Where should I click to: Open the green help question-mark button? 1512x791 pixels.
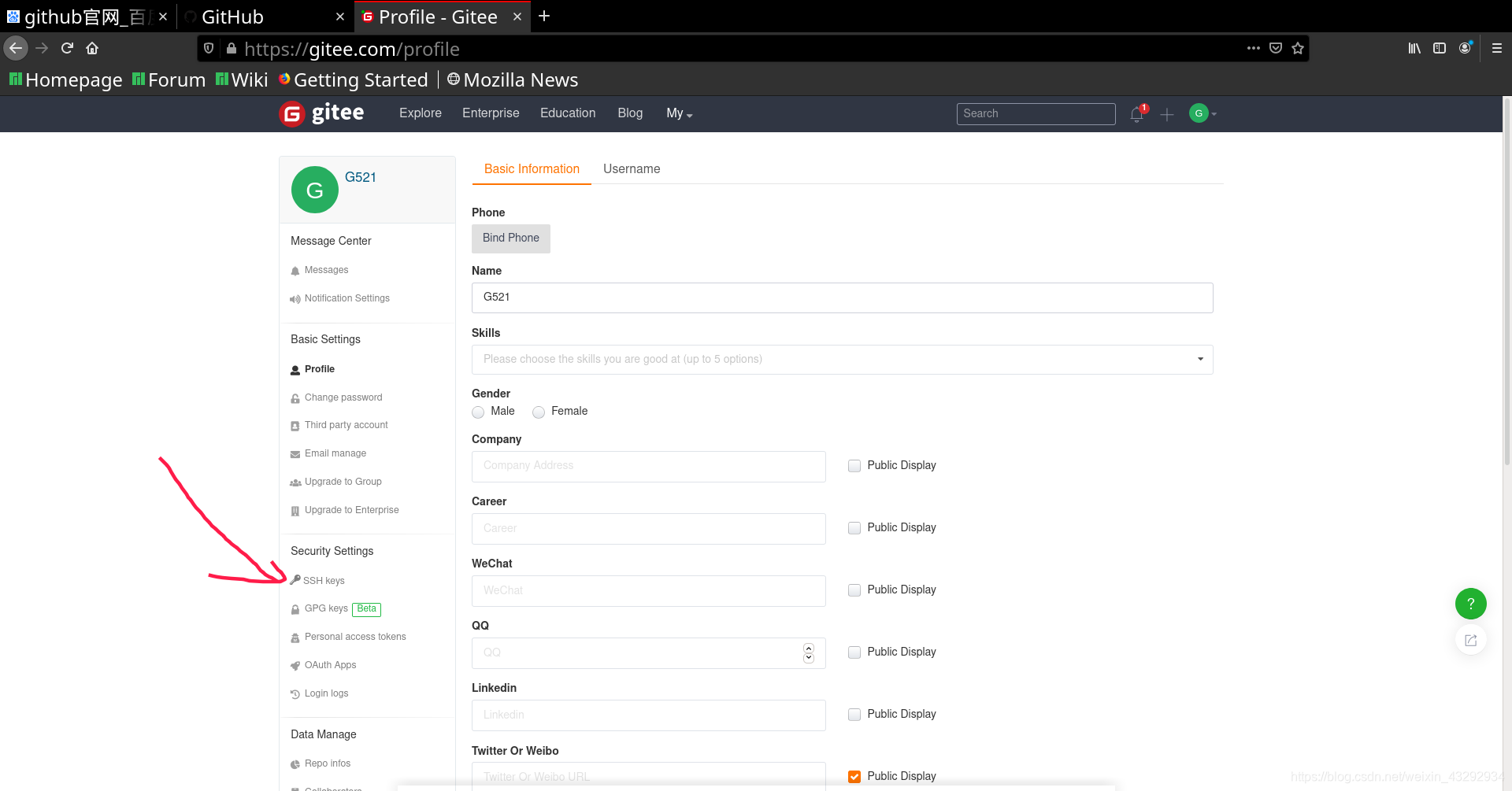[x=1470, y=604]
